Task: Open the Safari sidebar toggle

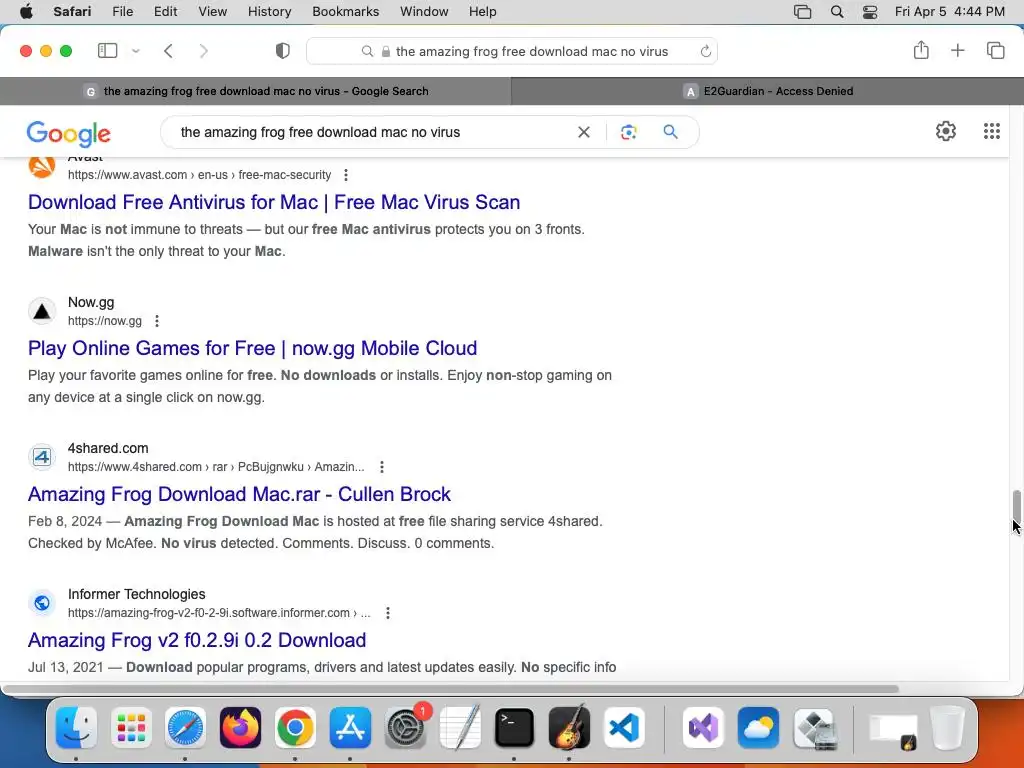Action: coord(107,51)
